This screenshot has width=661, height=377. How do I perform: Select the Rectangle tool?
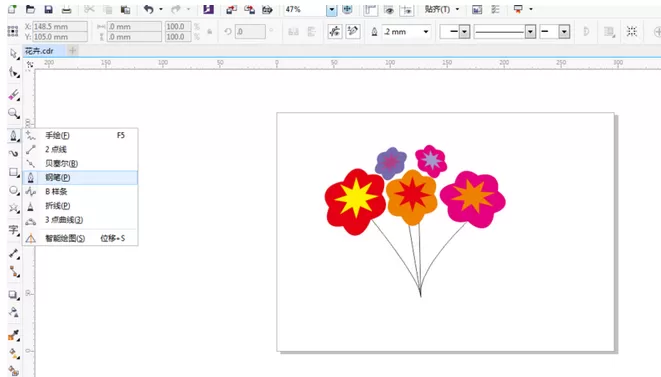tap(13, 172)
